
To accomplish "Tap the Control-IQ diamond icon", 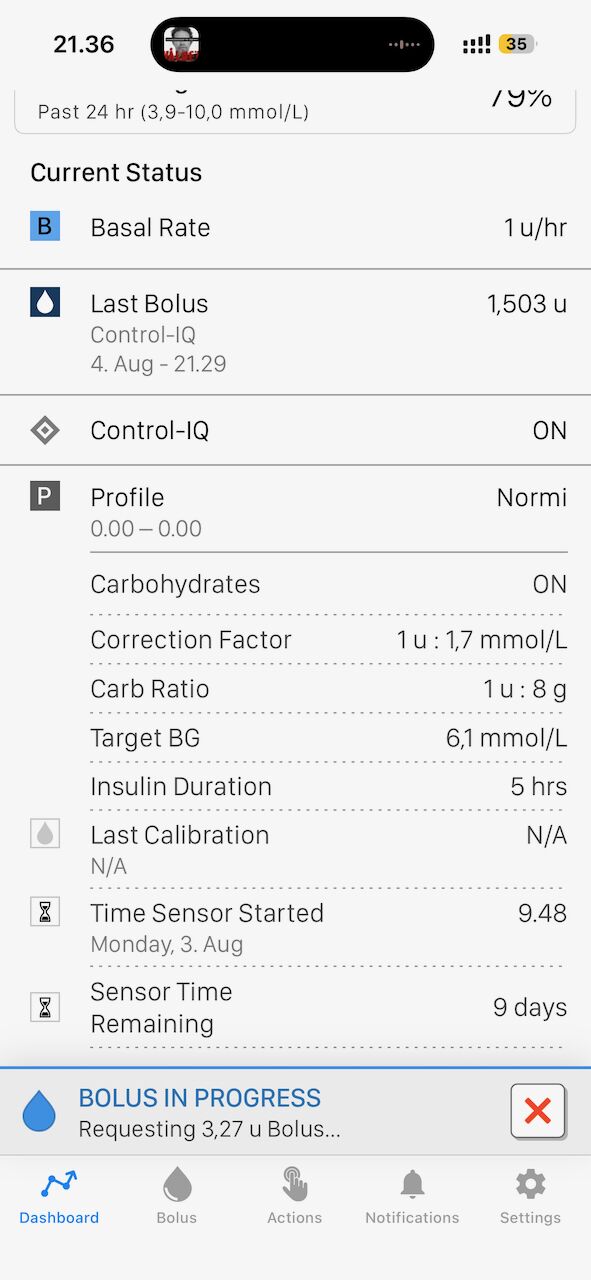I will click(x=45, y=430).
